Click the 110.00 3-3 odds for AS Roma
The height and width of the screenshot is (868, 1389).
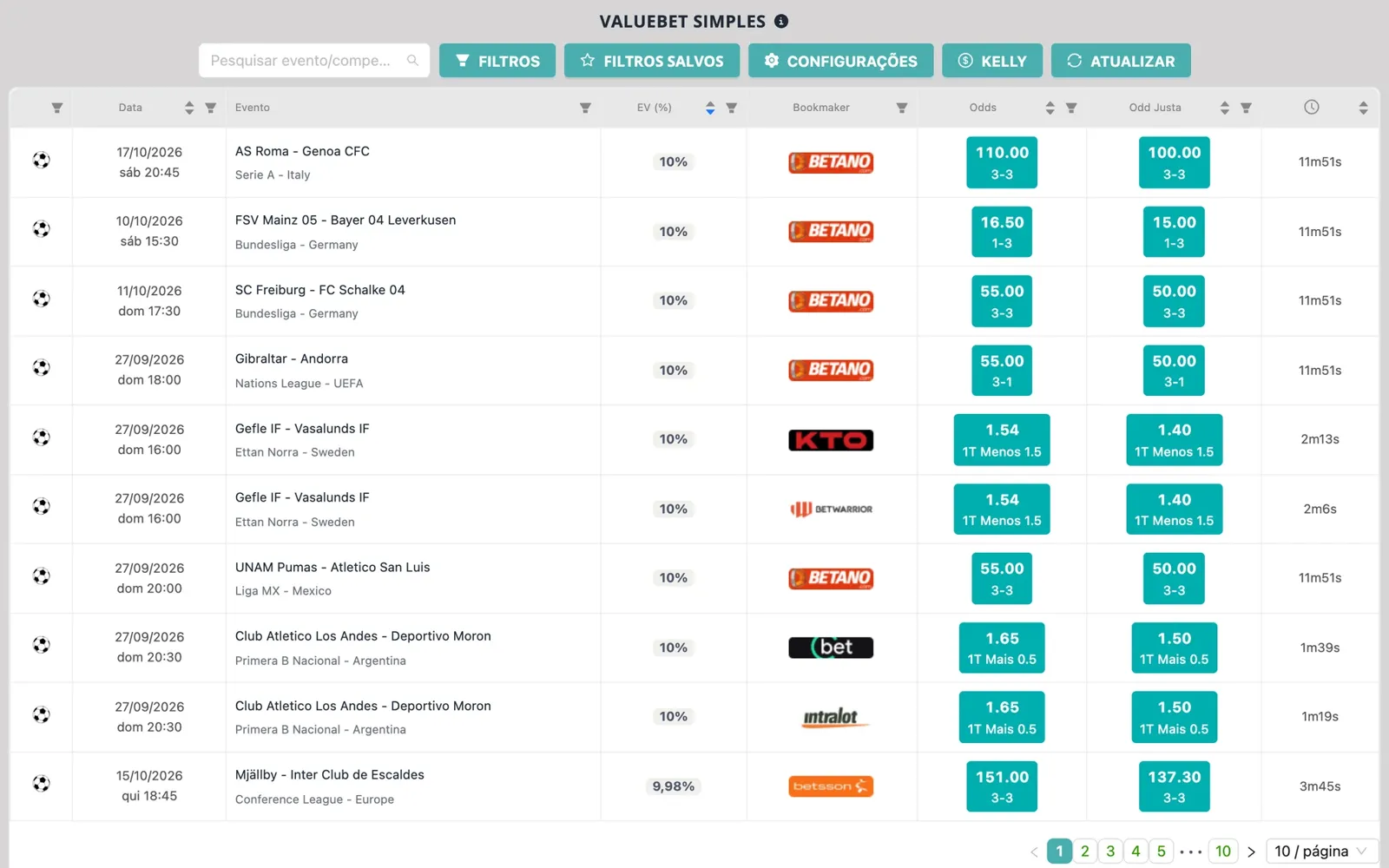click(1002, 162)
